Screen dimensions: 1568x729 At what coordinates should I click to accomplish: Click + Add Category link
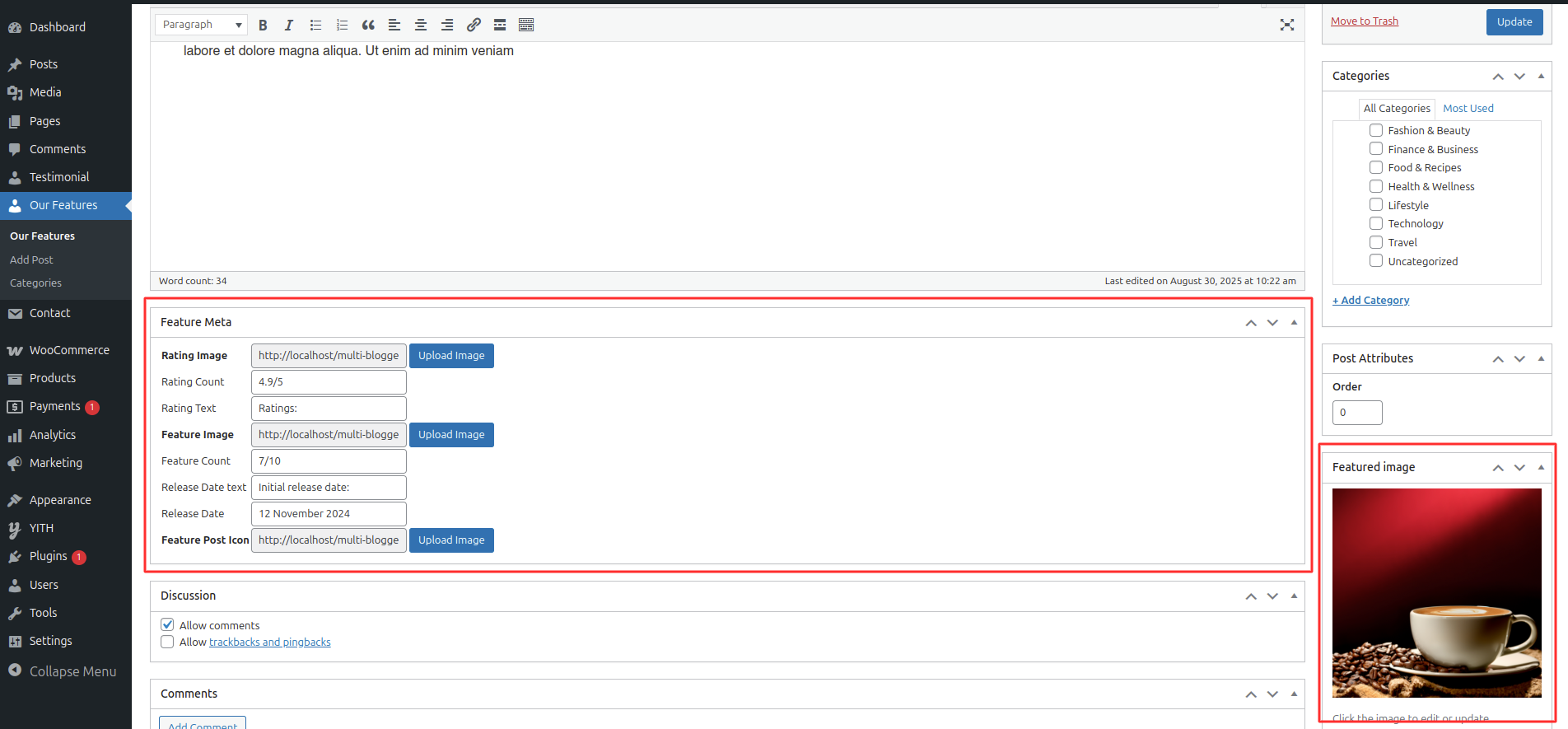coord(1370,300)
